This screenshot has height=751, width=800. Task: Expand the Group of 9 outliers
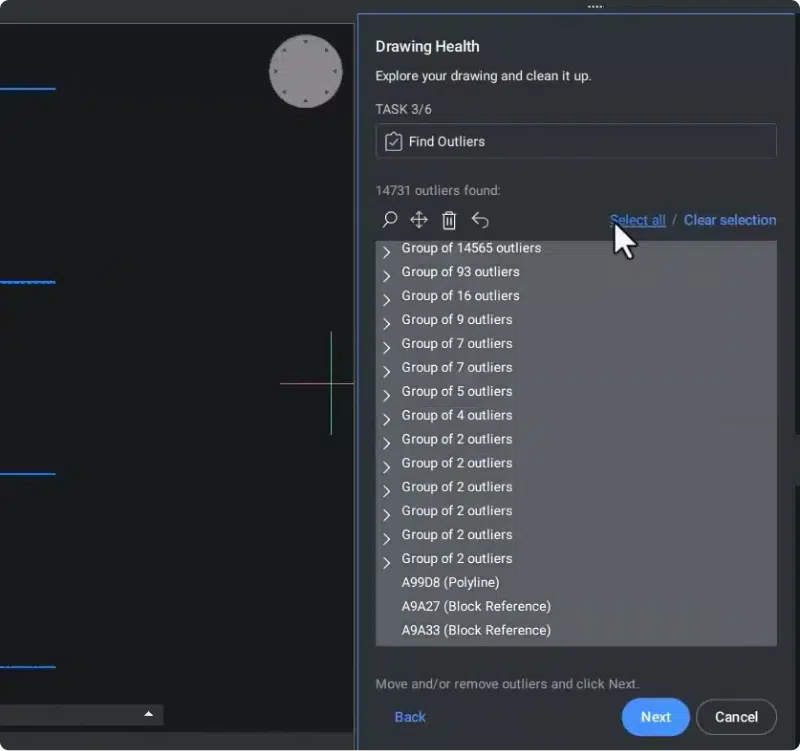[387, 324]
